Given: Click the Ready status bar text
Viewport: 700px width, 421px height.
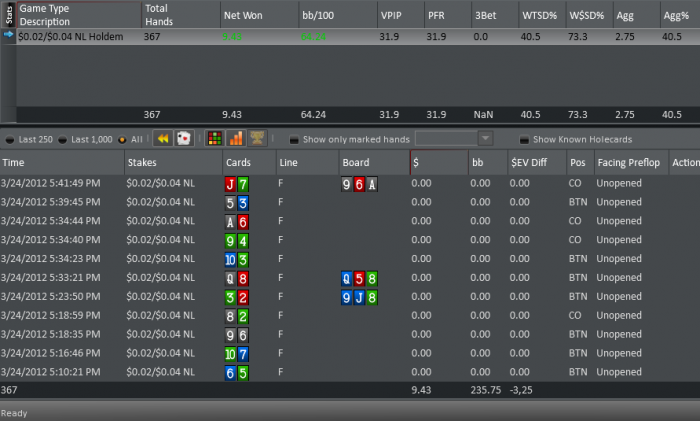Looking at the screenshot, I should 14,413.
